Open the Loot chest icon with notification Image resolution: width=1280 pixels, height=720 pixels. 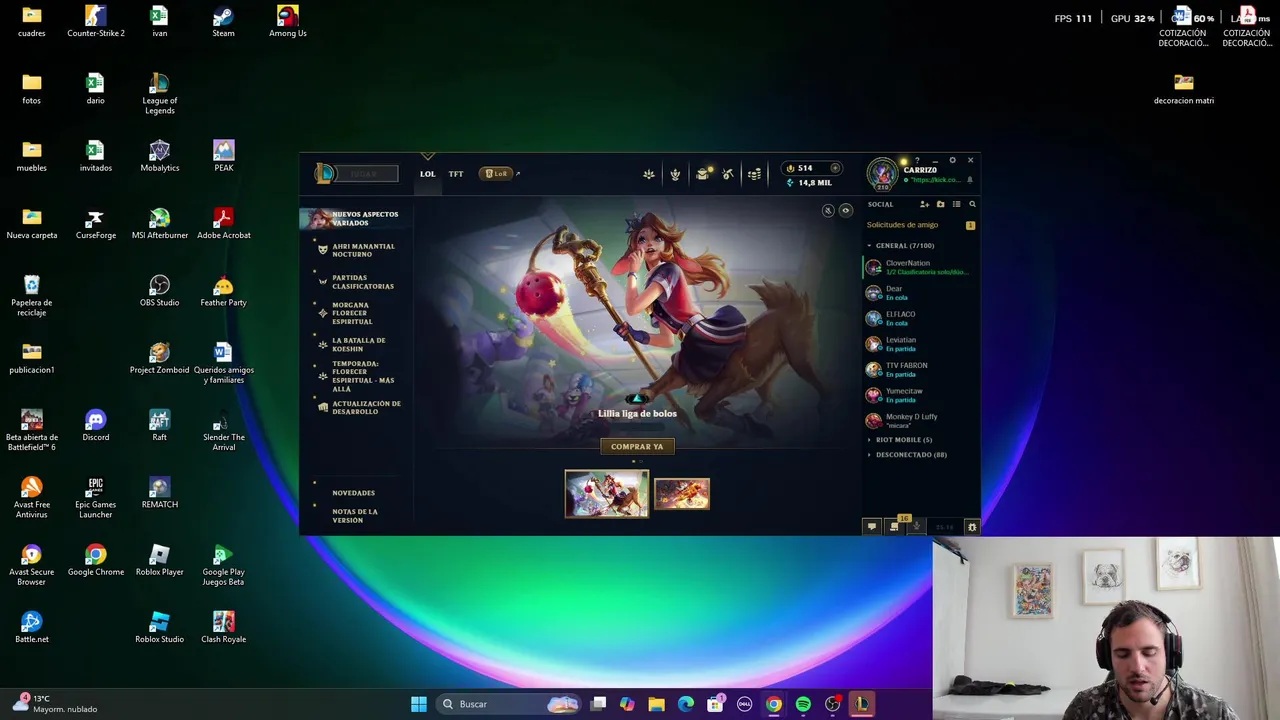point(703,174)
